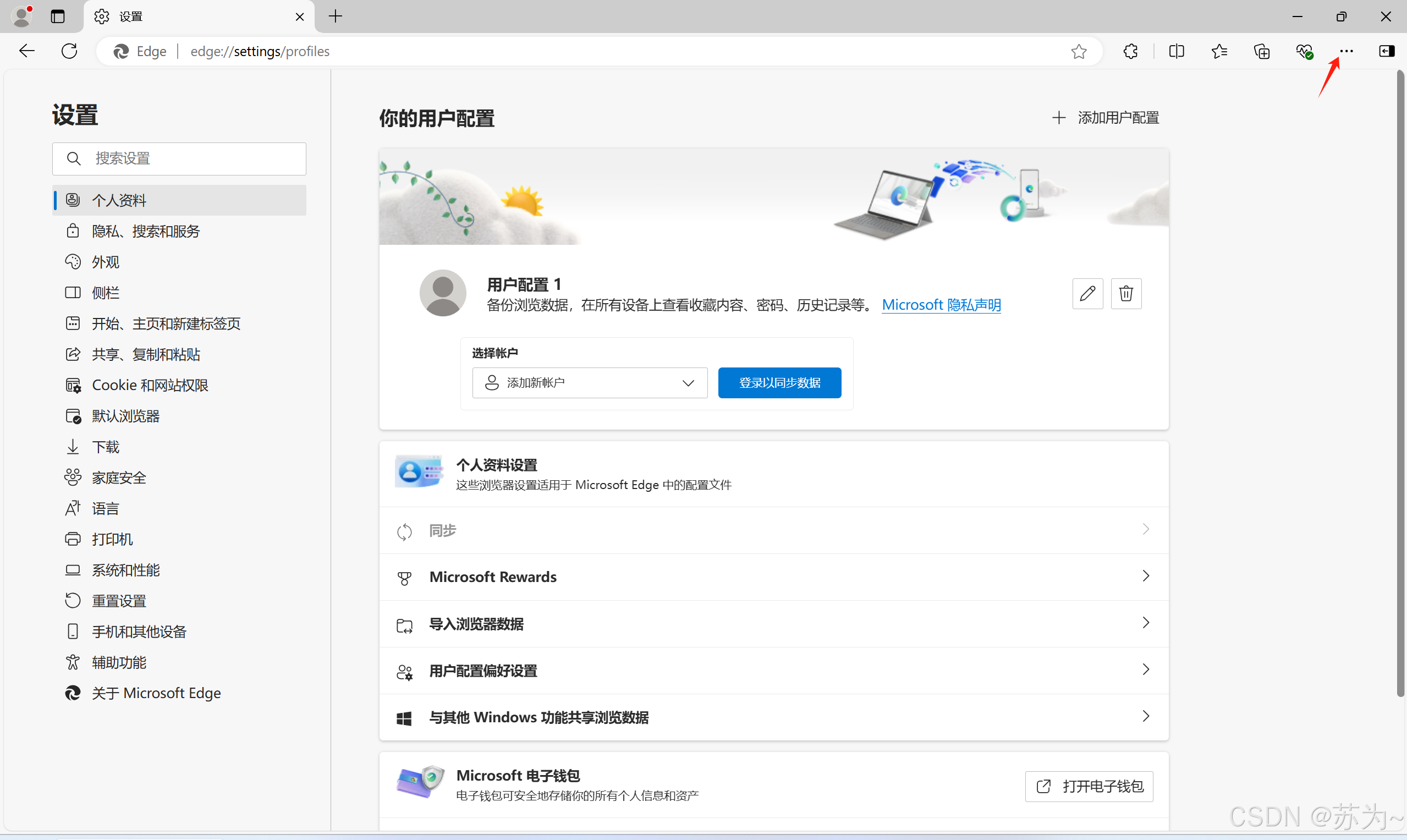Open 隐私、搜索和服务 settings section
Image resolution: width=1407 pixels, height=840 pixels.
point(146,231)
